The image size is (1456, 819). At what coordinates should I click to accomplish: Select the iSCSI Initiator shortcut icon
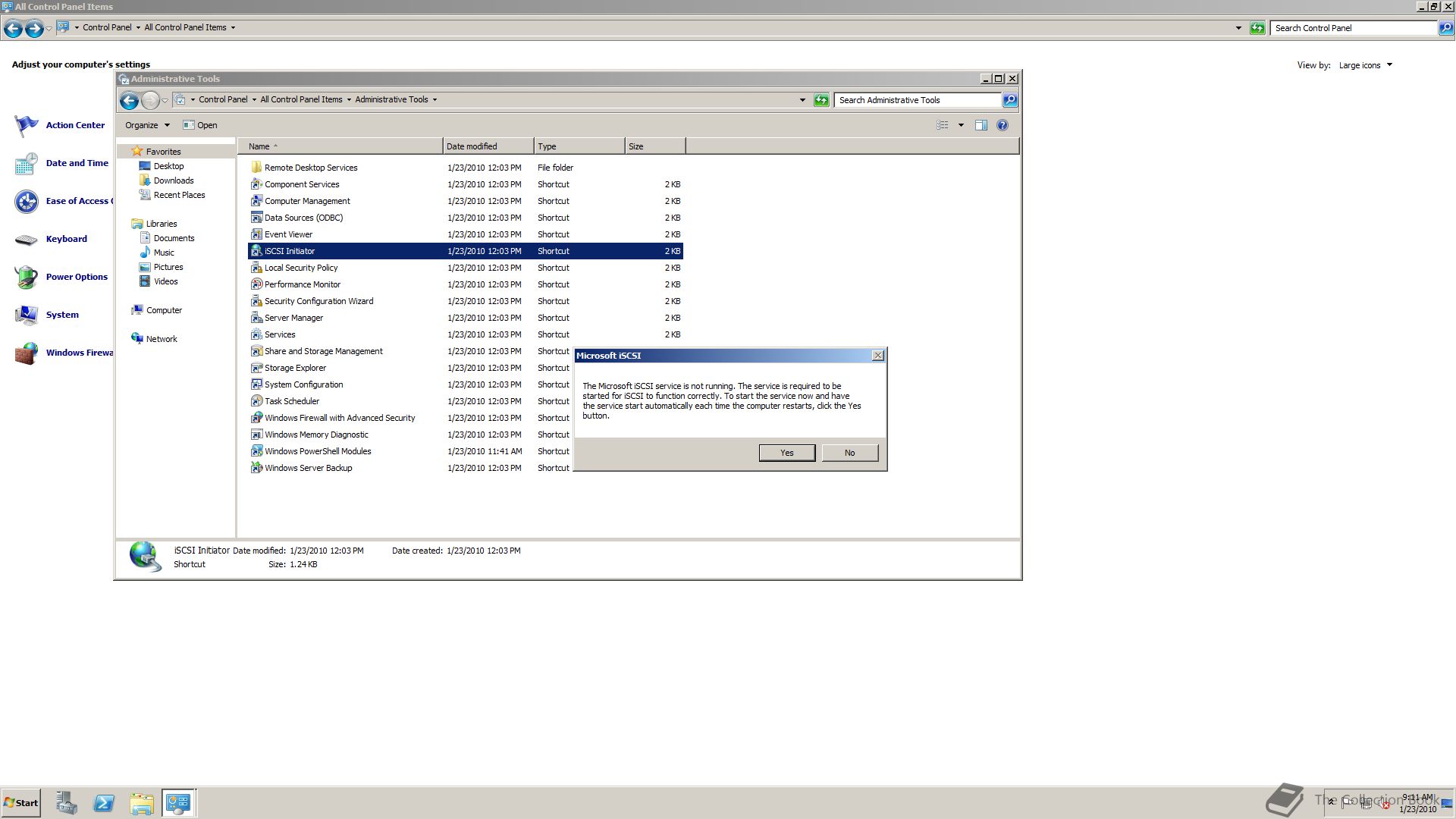click(256, 251)
